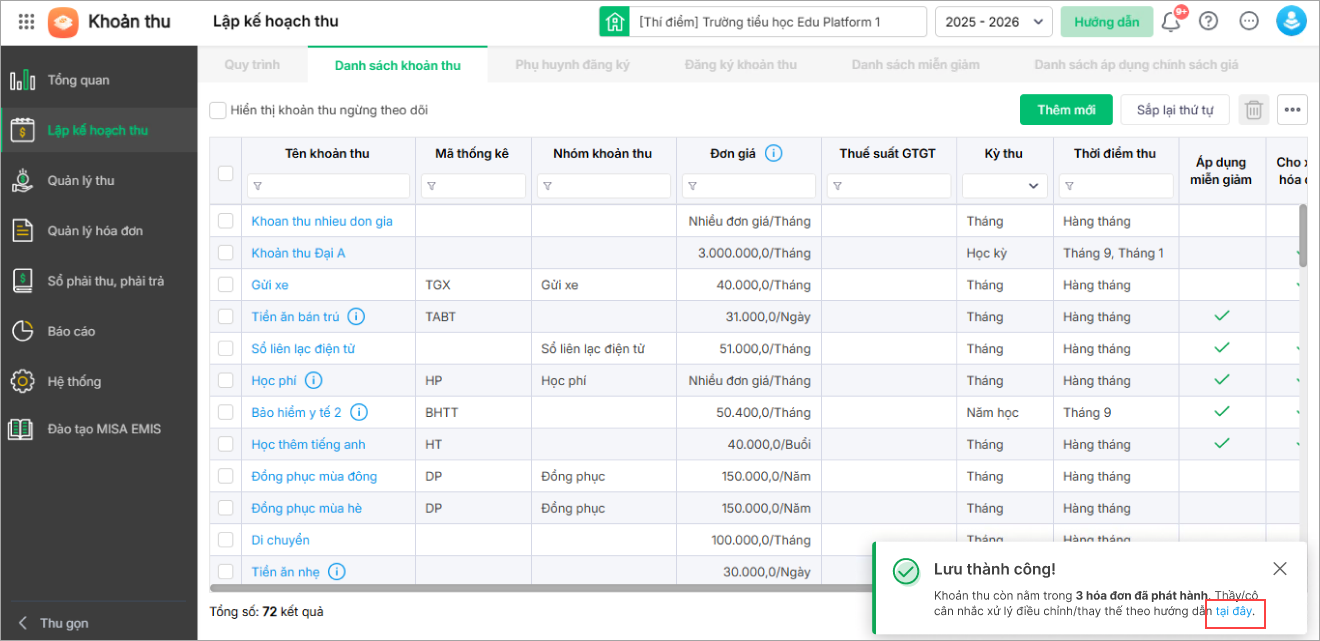Expand the Kỳ thu filter dropdown
Image resolution: width=1320 pixels, height=641 pixels.
coord(1005,186)
